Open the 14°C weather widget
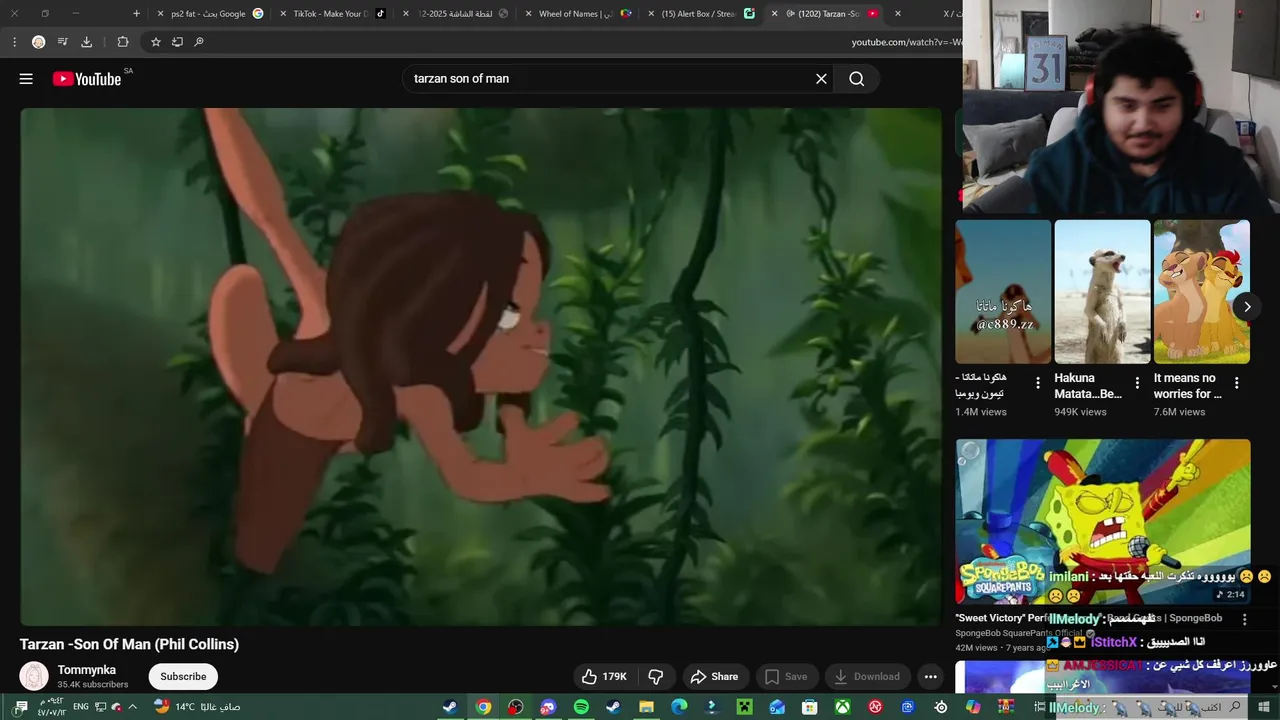 click(x=196, y=707)
